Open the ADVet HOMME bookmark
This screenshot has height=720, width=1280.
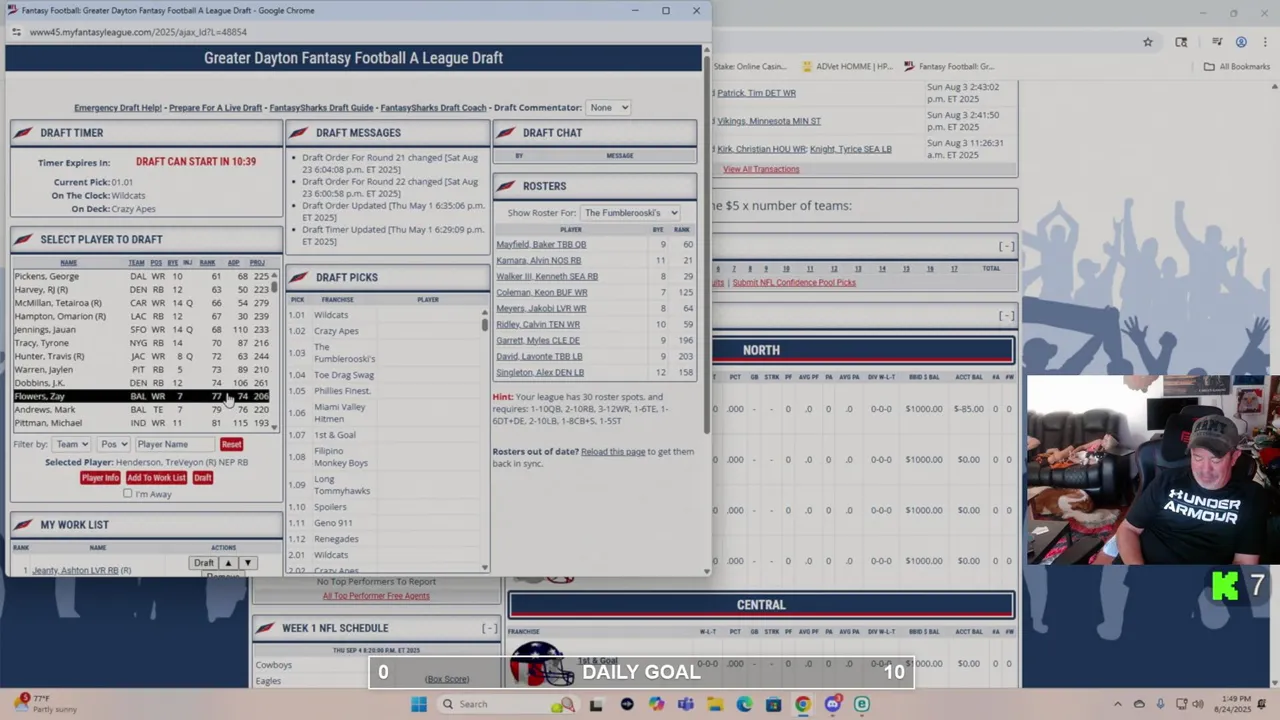[x=846, y=67]
